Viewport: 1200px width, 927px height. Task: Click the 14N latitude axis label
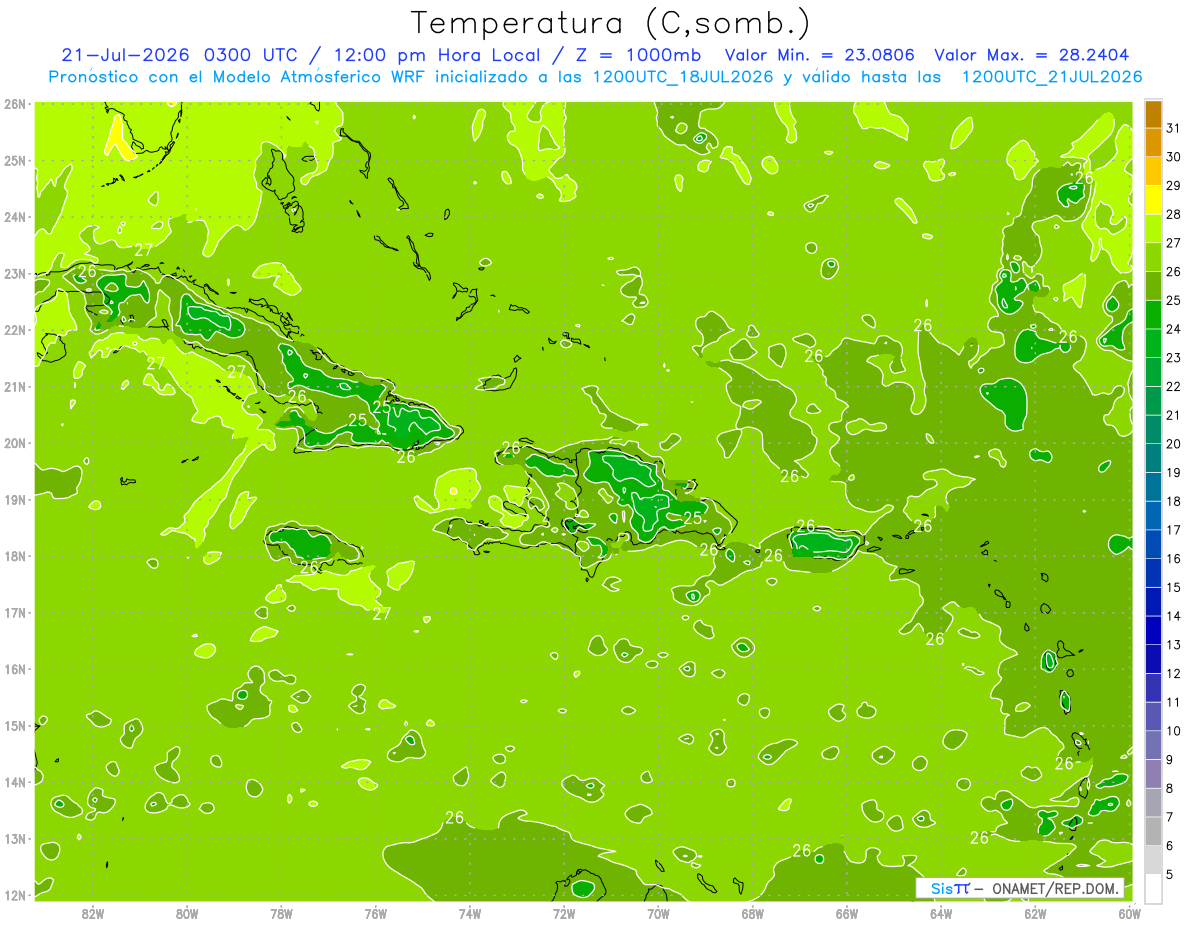point(15,782)
